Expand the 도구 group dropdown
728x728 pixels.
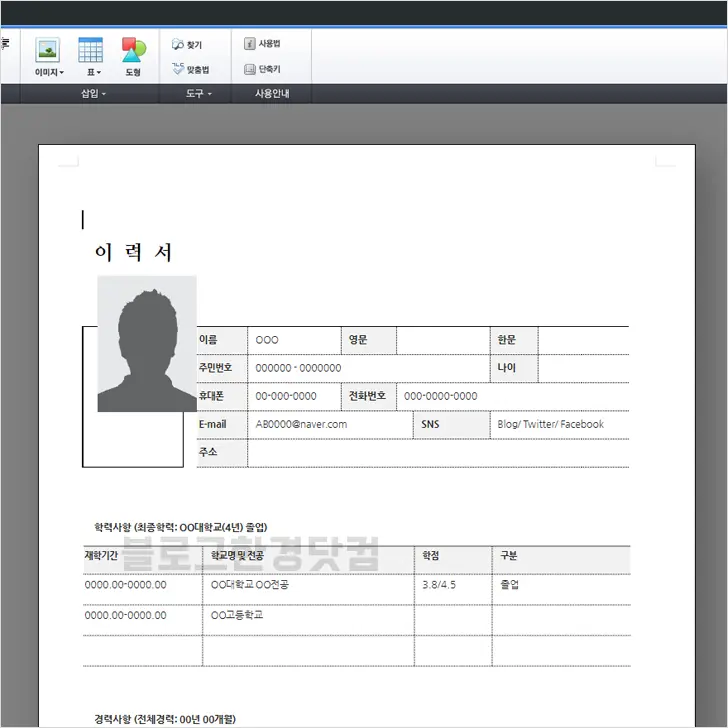pyautogui.click(x=199, y=94)
